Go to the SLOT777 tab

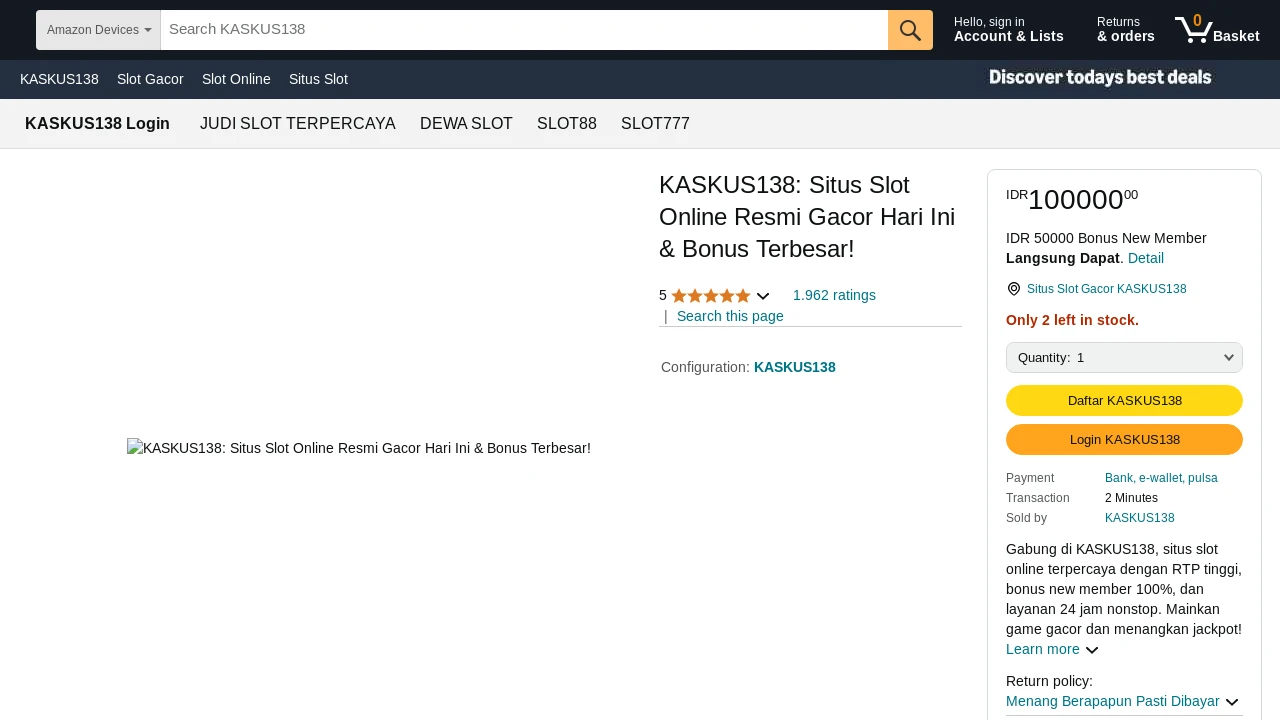(655, 124)
